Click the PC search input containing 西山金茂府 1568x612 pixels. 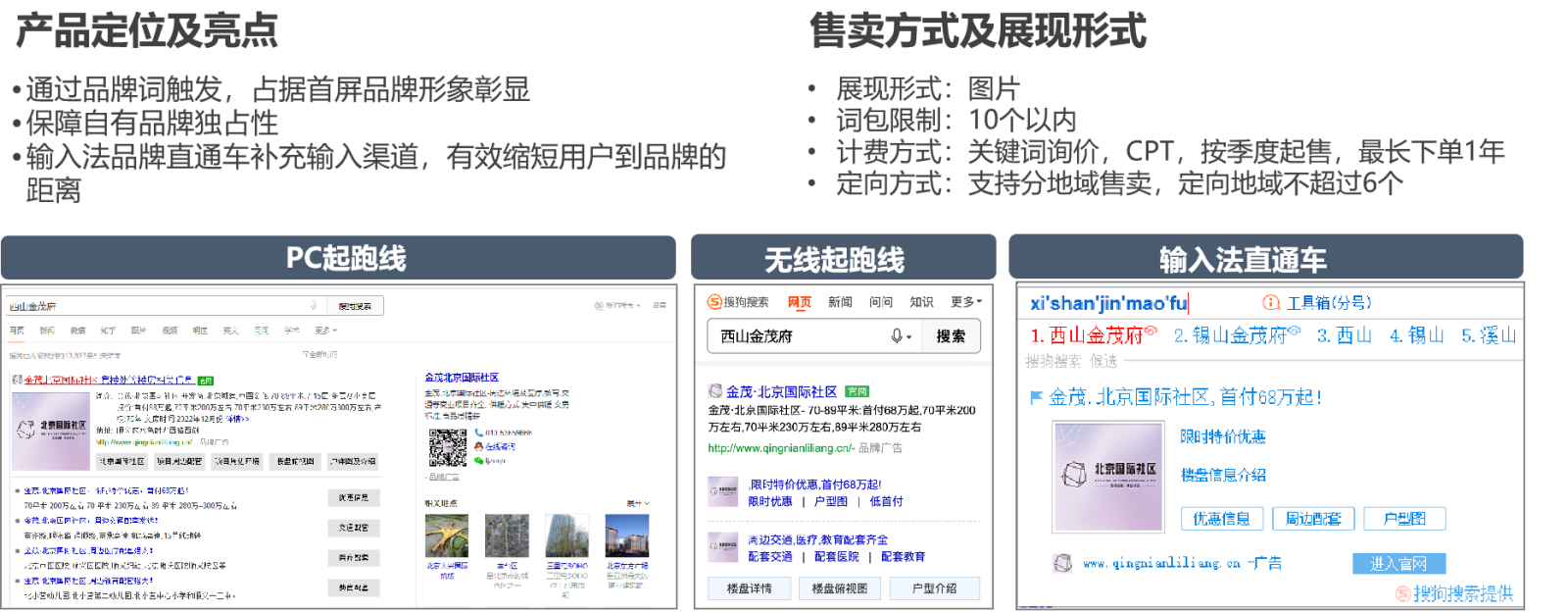point(157,306)
